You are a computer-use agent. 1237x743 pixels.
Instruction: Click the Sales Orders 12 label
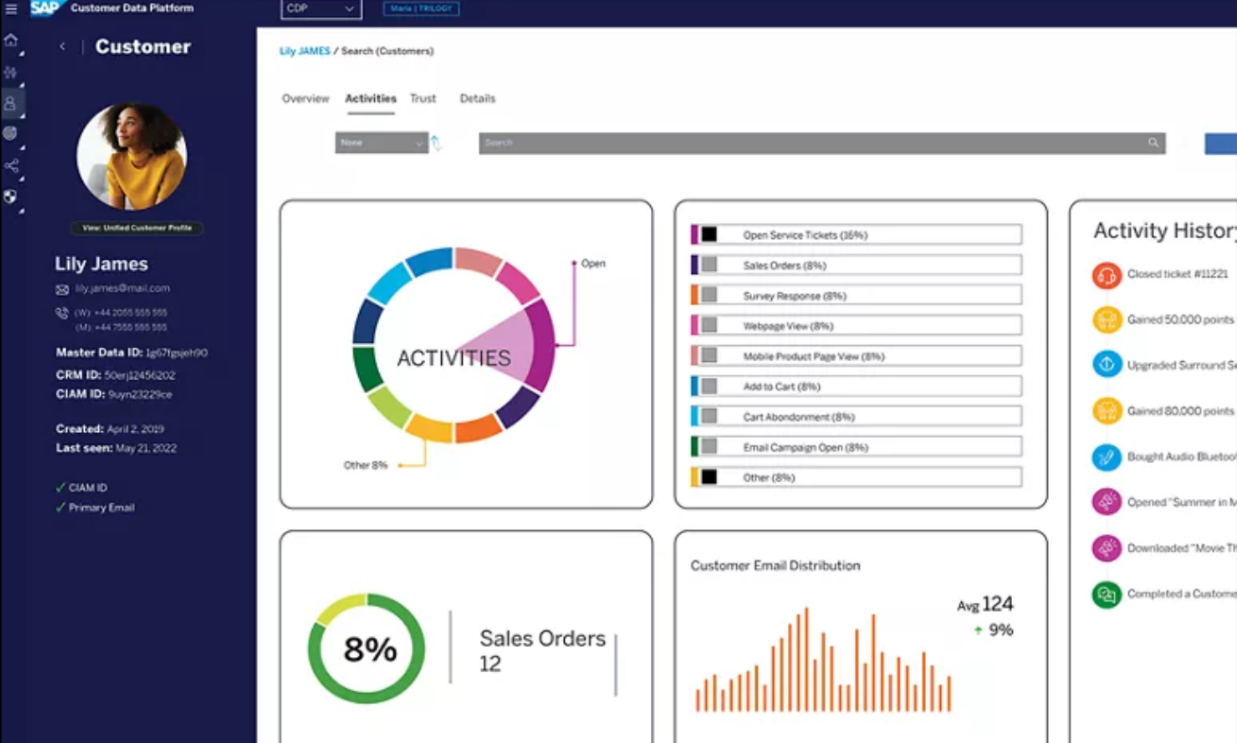(x=542, y=651)
